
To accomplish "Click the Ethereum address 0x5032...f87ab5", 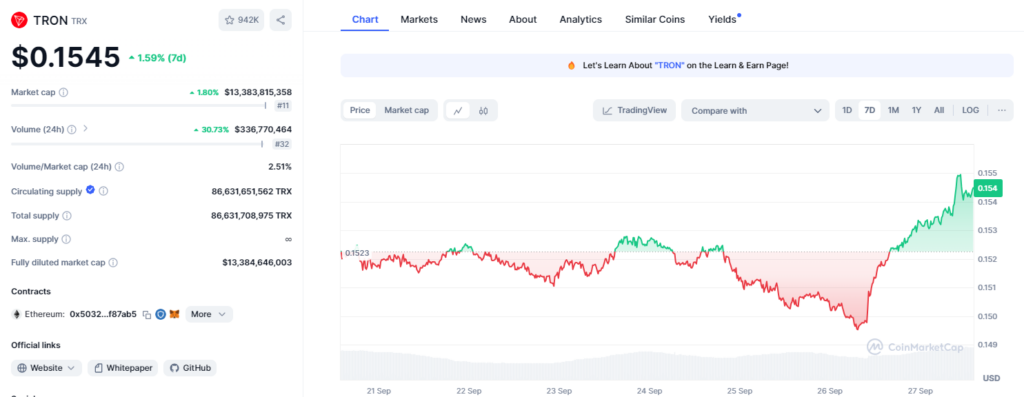I will [102, 314].
